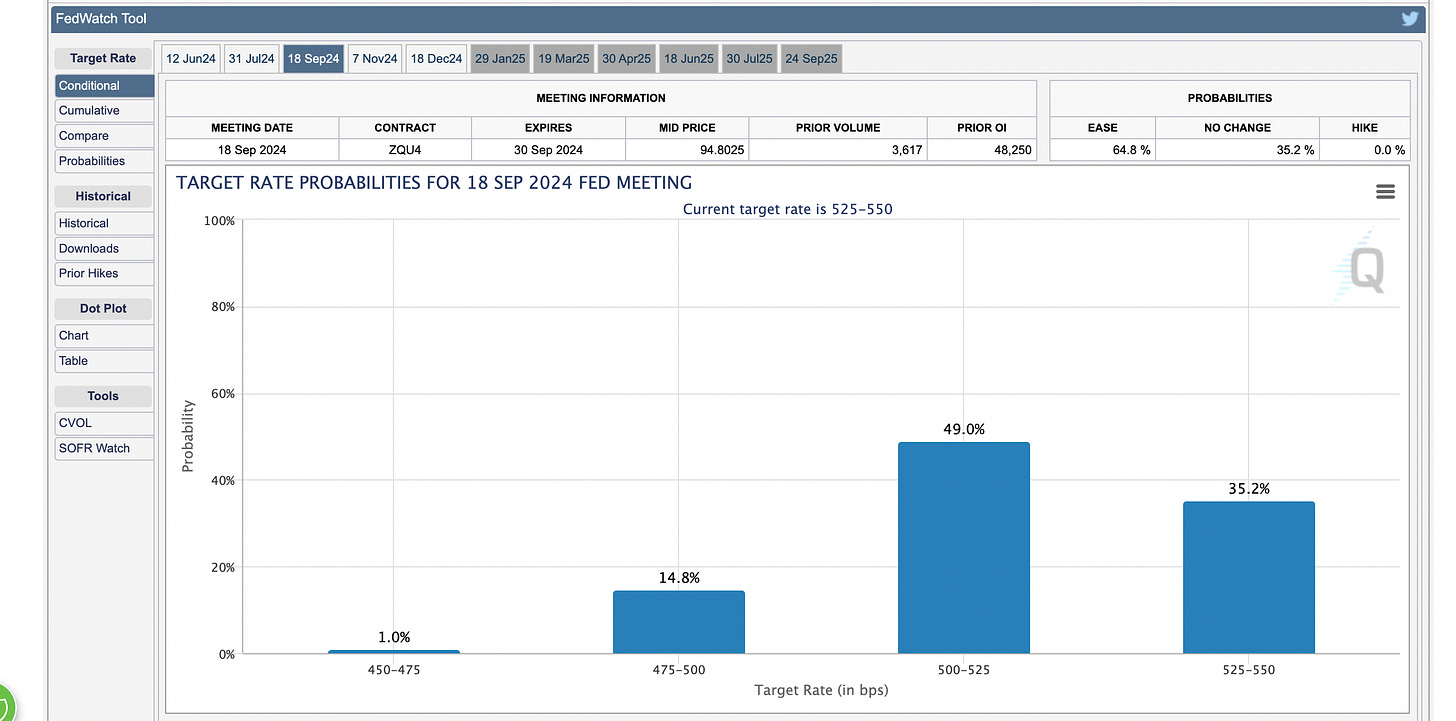1456x721 pixels.
Task: Click the 450-475 probability bar
Action: click(394, 652)
